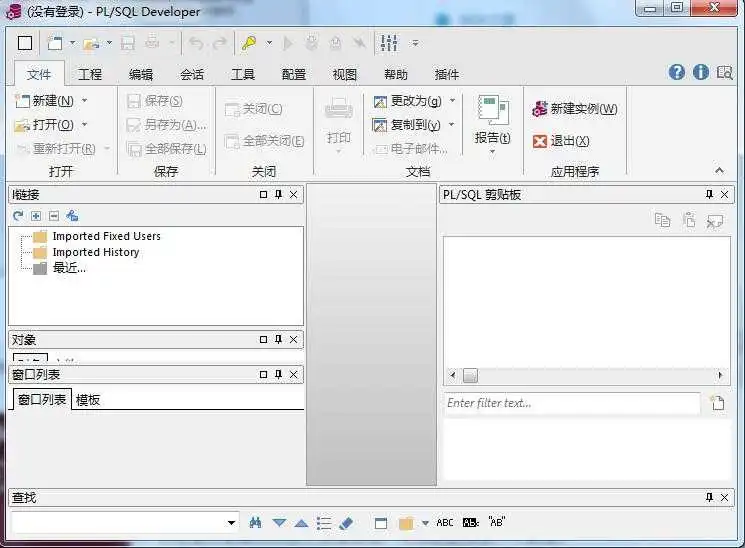Toggle the ABC case sensitive search option
745x548 pixels.
tap(445, 523)
